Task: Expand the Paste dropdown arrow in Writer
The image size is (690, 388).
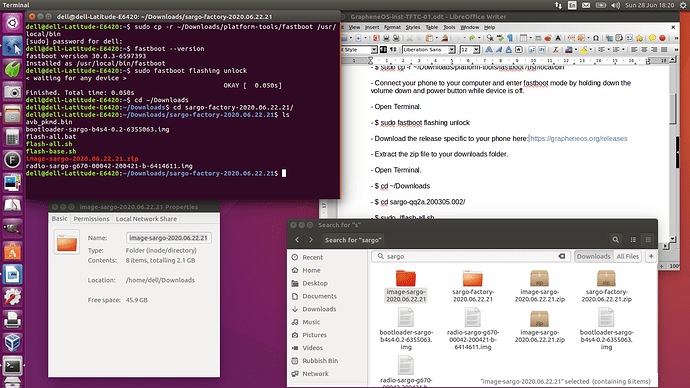Action: pyautogui.click(x=437, y=38)
